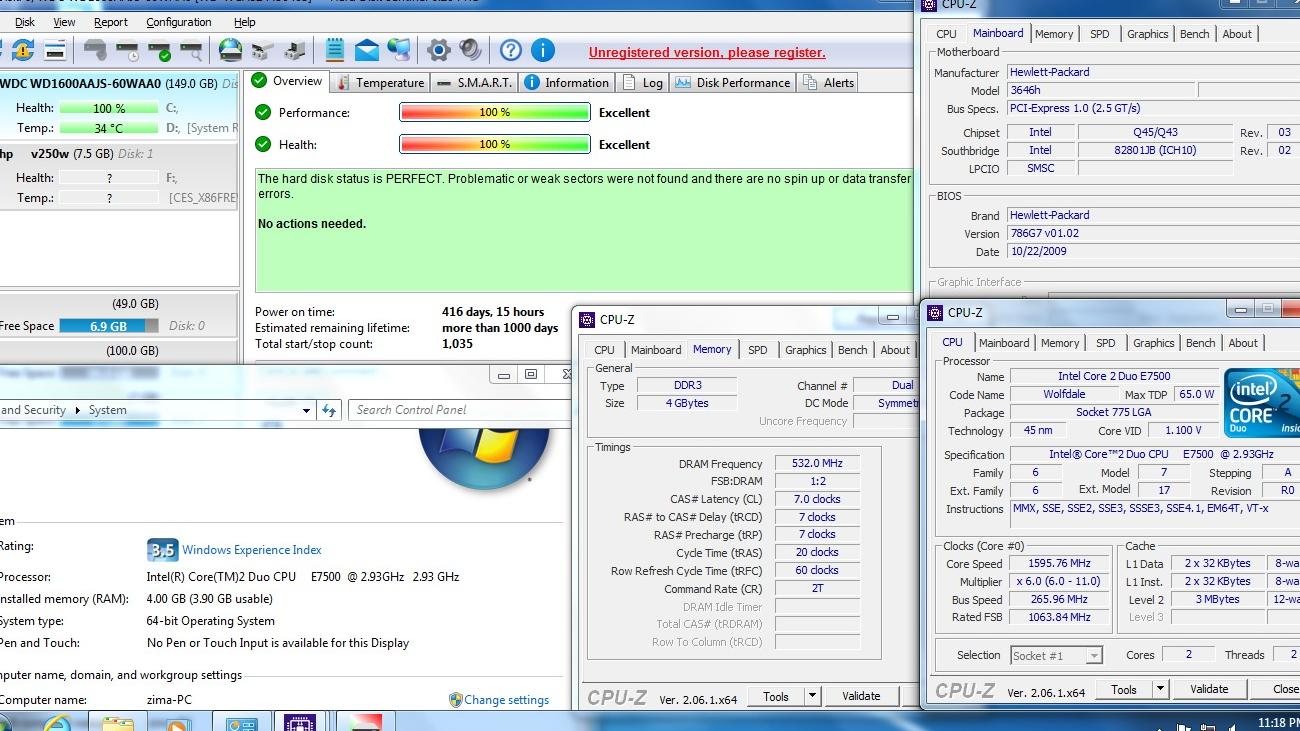
Task: Click the blue info icon in the toolbar
Action: (543, 50)
